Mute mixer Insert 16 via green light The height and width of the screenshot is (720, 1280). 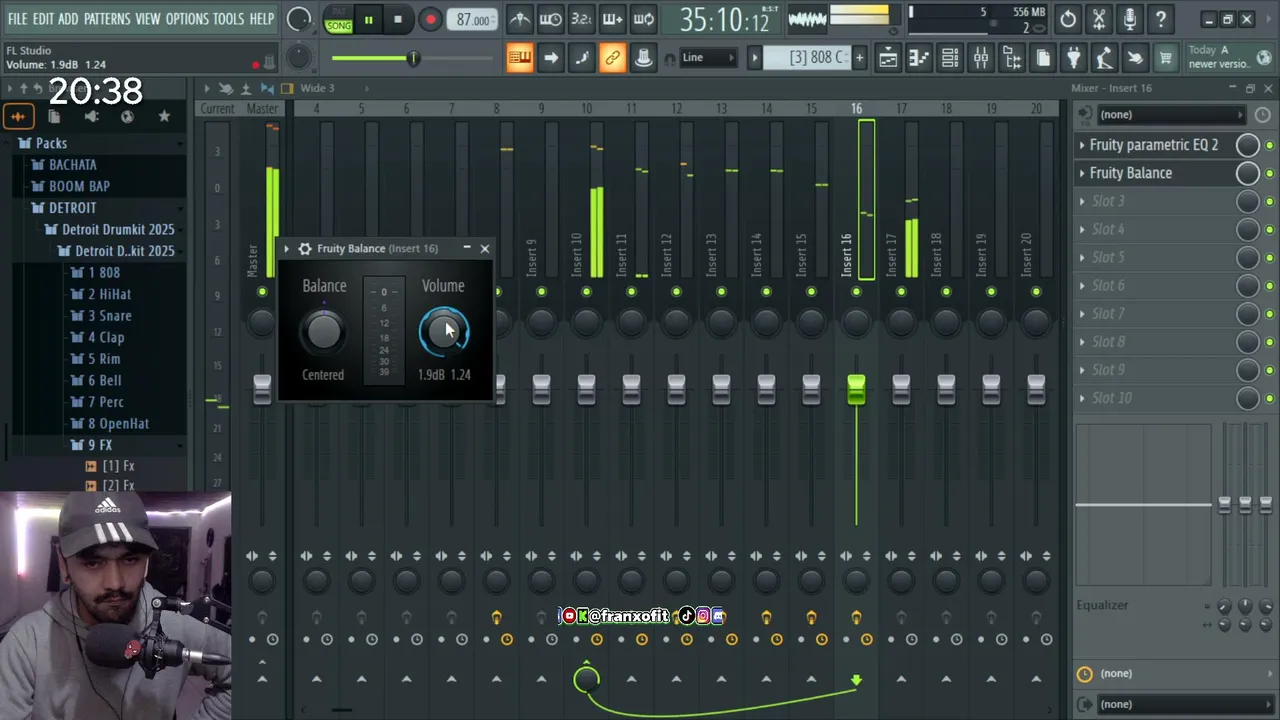point(856,292)
